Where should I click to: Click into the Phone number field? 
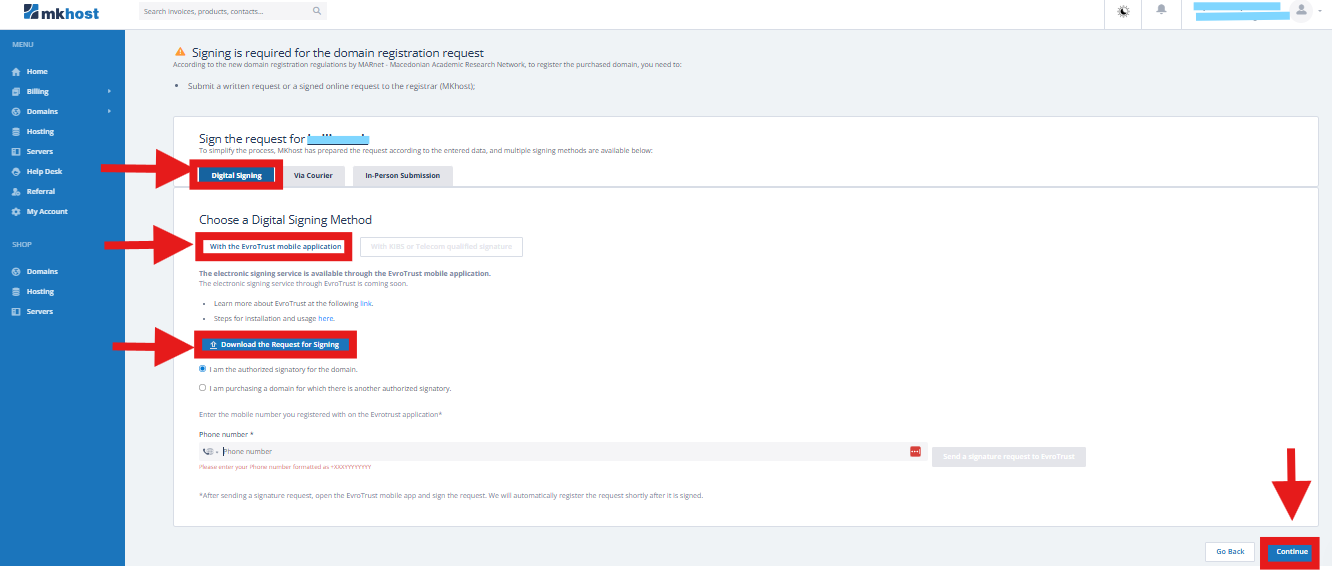click(560, 452)
